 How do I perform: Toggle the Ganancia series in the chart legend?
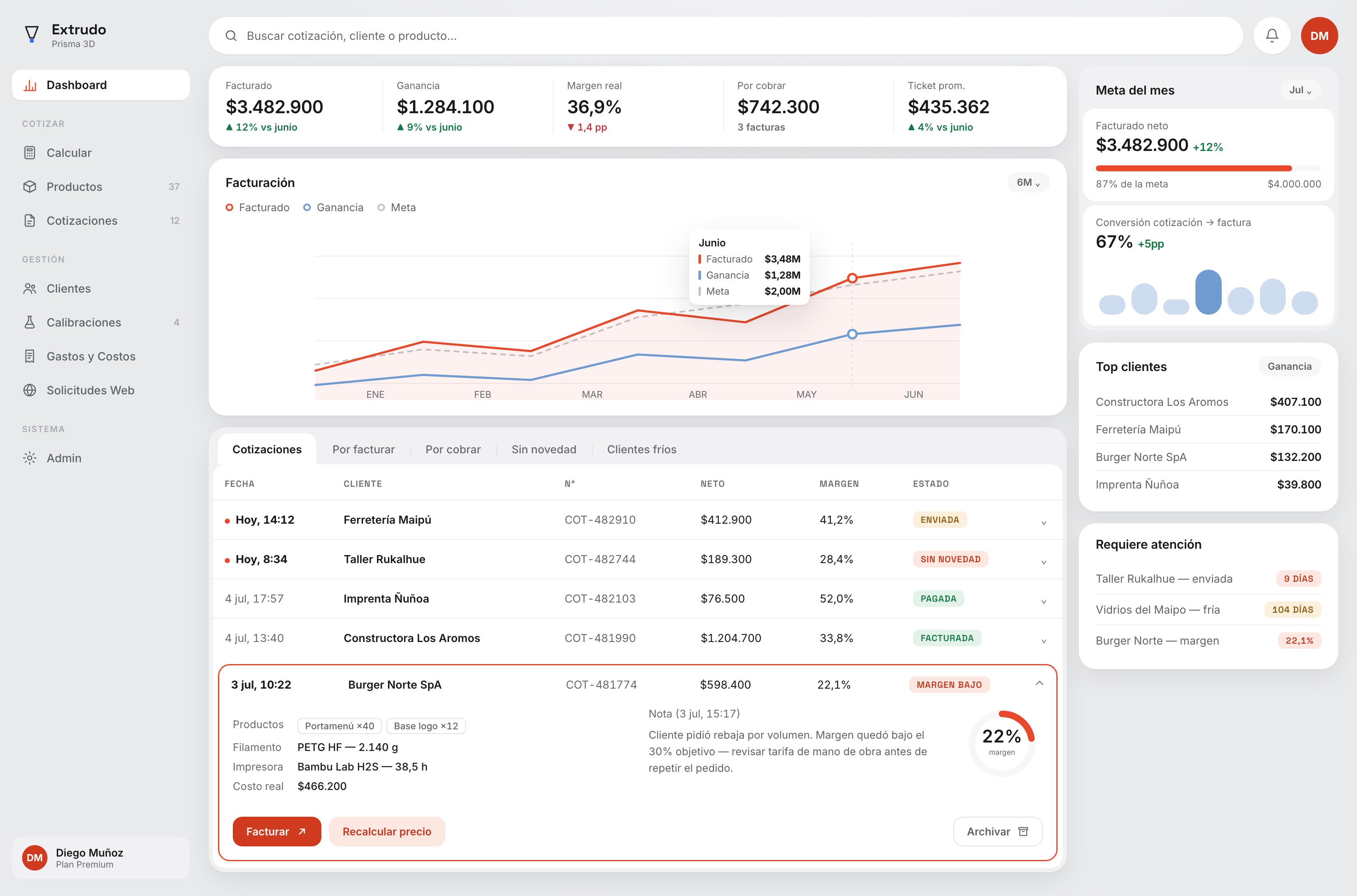tap(333, 207)
